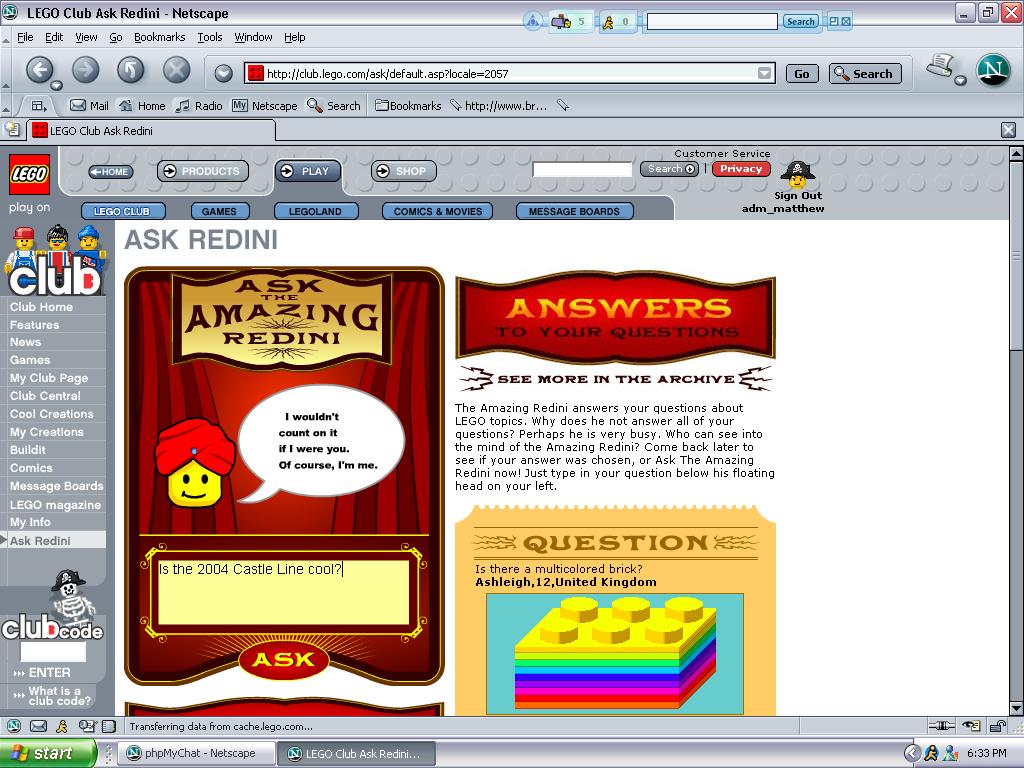
Task: Click the Netscape N logo icon
Action: (993, 70)
